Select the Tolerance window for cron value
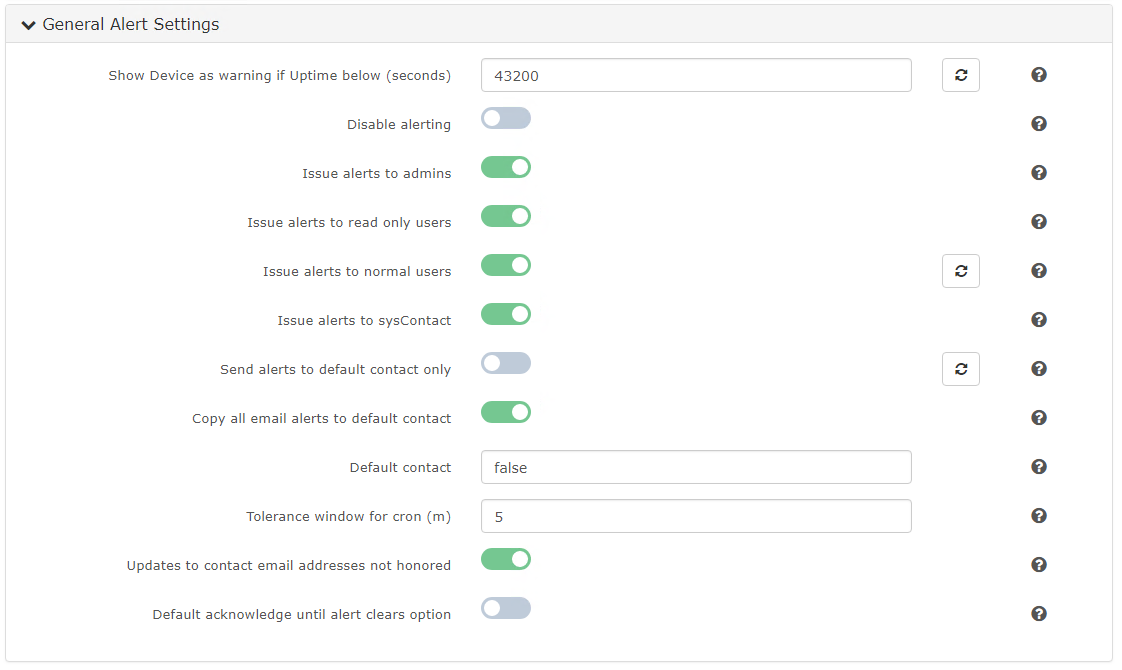Screen dimensions: 1122x670 tap(696, 516)
